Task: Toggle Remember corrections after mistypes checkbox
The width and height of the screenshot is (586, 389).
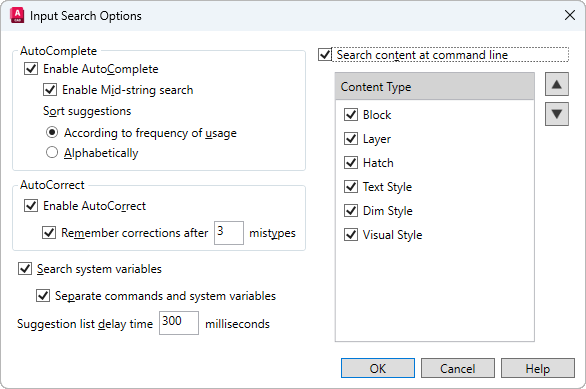Action: [x=49, y=232]
